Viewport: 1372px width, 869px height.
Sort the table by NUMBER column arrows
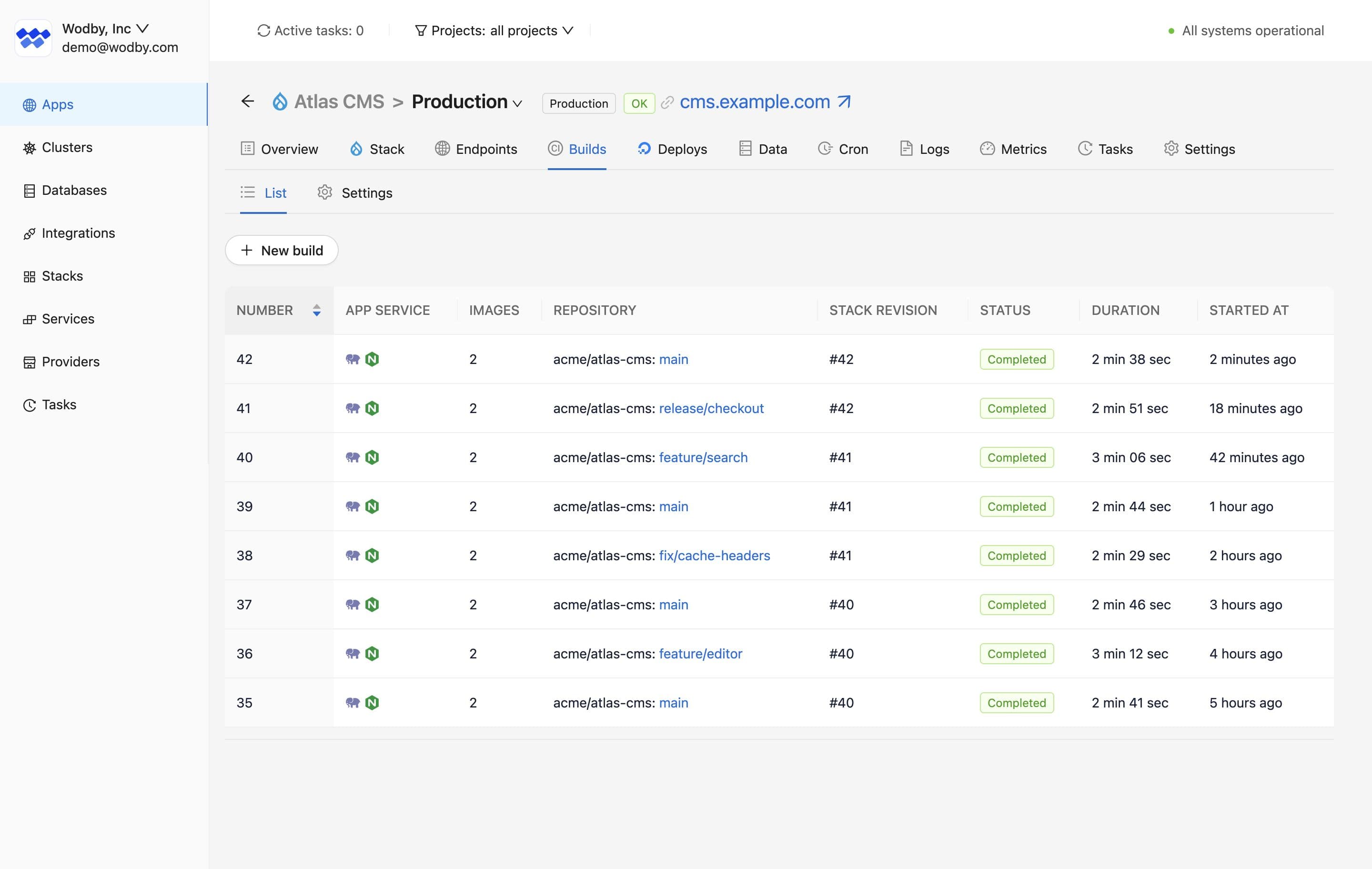point(317,310)
